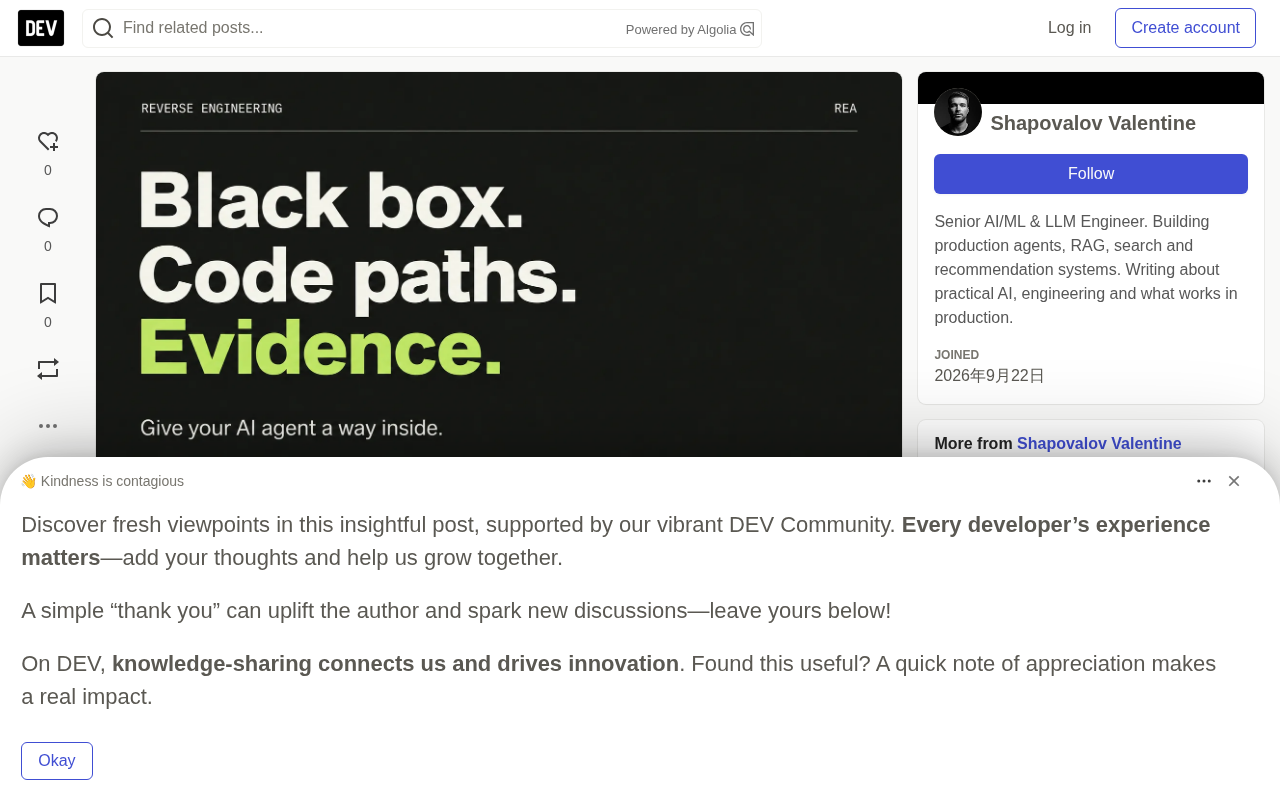Viewport: 1280px width, 800px height.
Task: Add a heart reaction to the post
Action: tap(48, 142)
